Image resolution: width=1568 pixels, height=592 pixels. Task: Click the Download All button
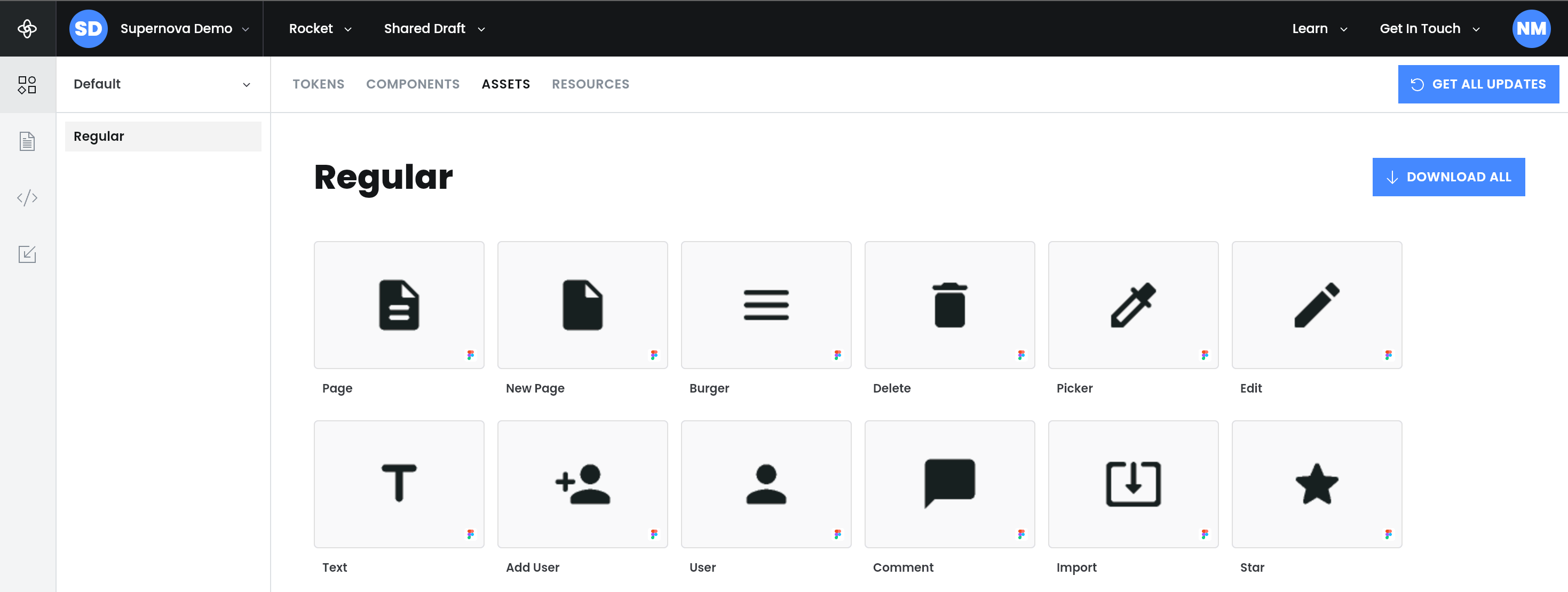pyautogui.click(x=1448, y=177)
